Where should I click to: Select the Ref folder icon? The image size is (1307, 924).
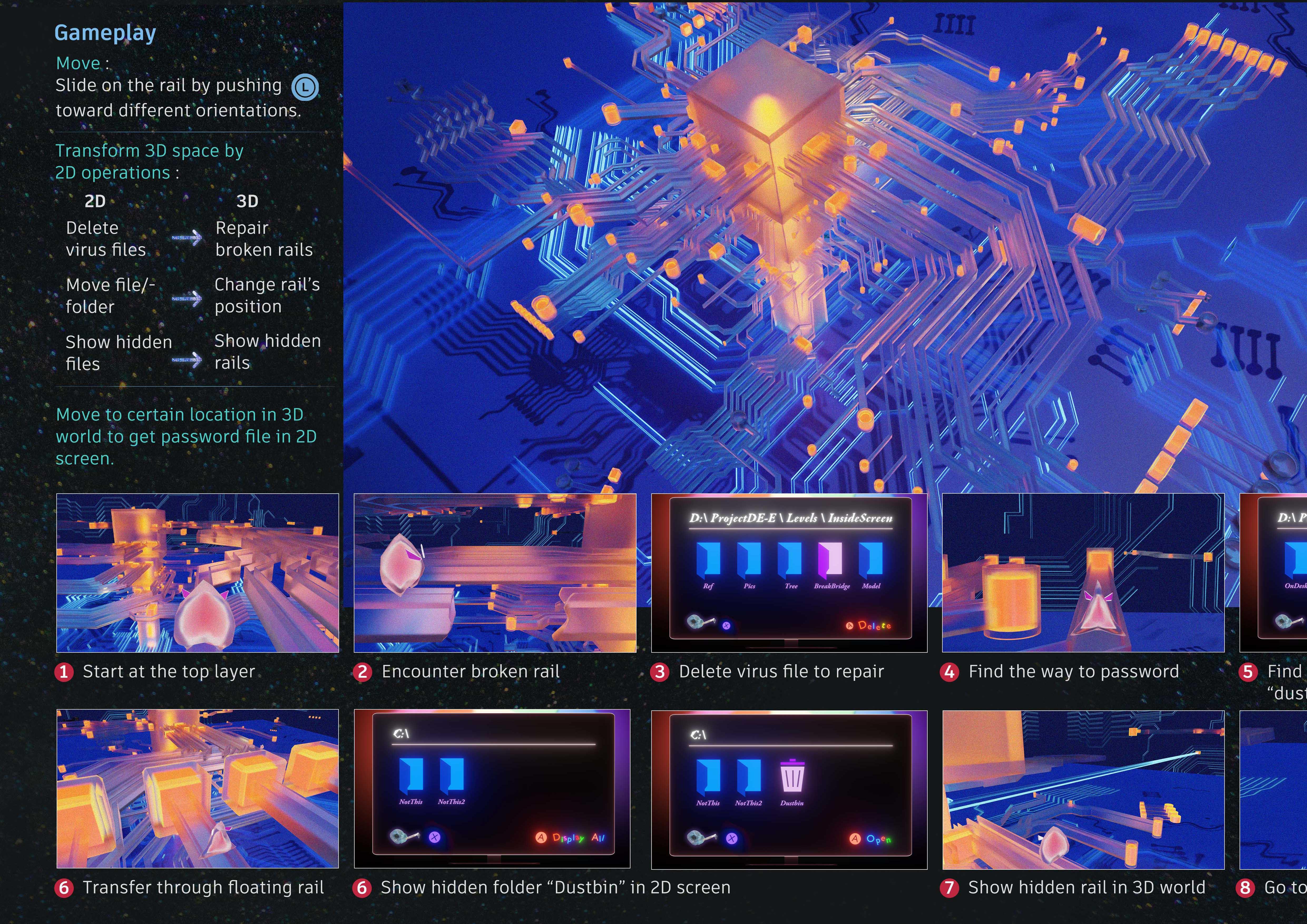click(708, 560)
